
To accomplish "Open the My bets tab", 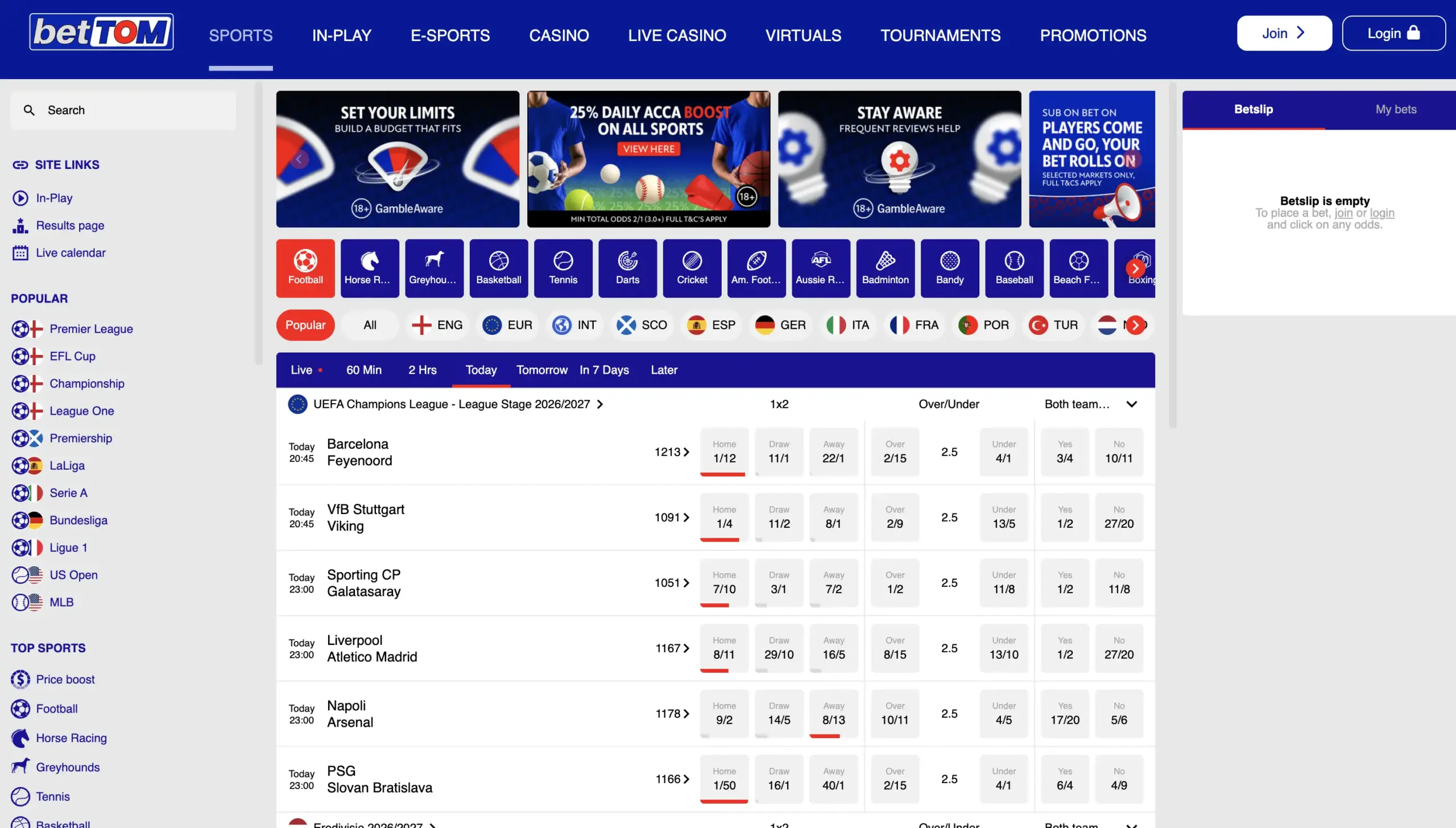I will point(1396,110).
